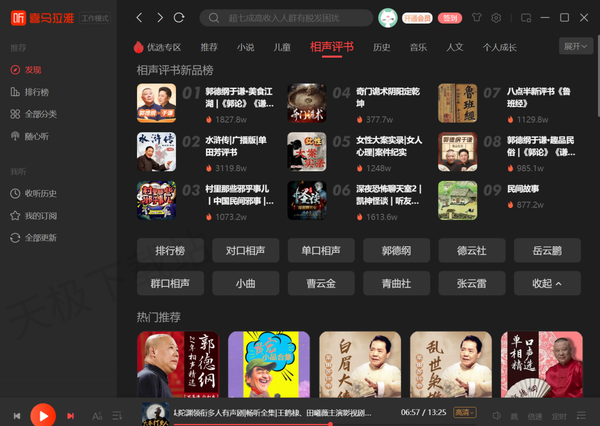The height and width of the screenshot is (426, 600).
Task: Toggle 工作模式 work mode
Action: (95, 18)
